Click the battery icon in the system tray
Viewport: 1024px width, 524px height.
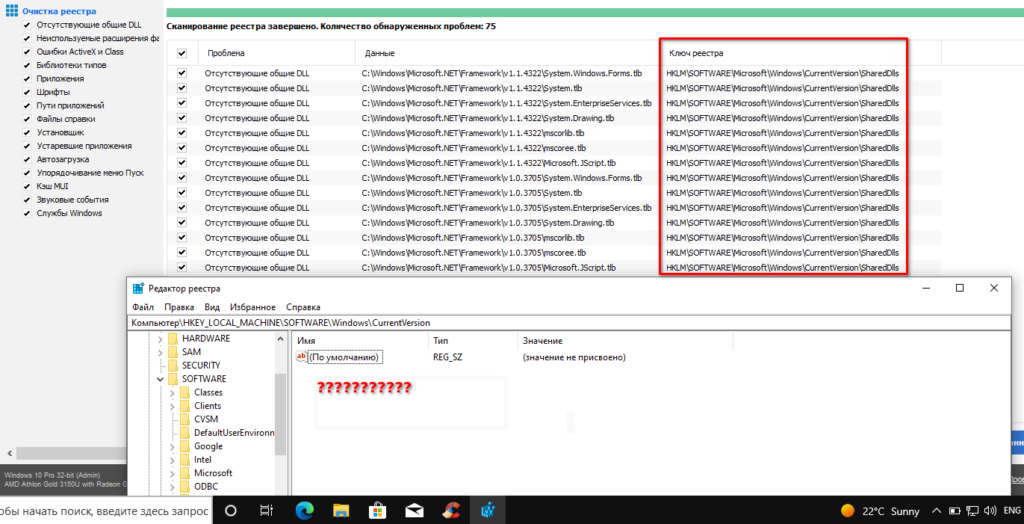click(955, 511)
